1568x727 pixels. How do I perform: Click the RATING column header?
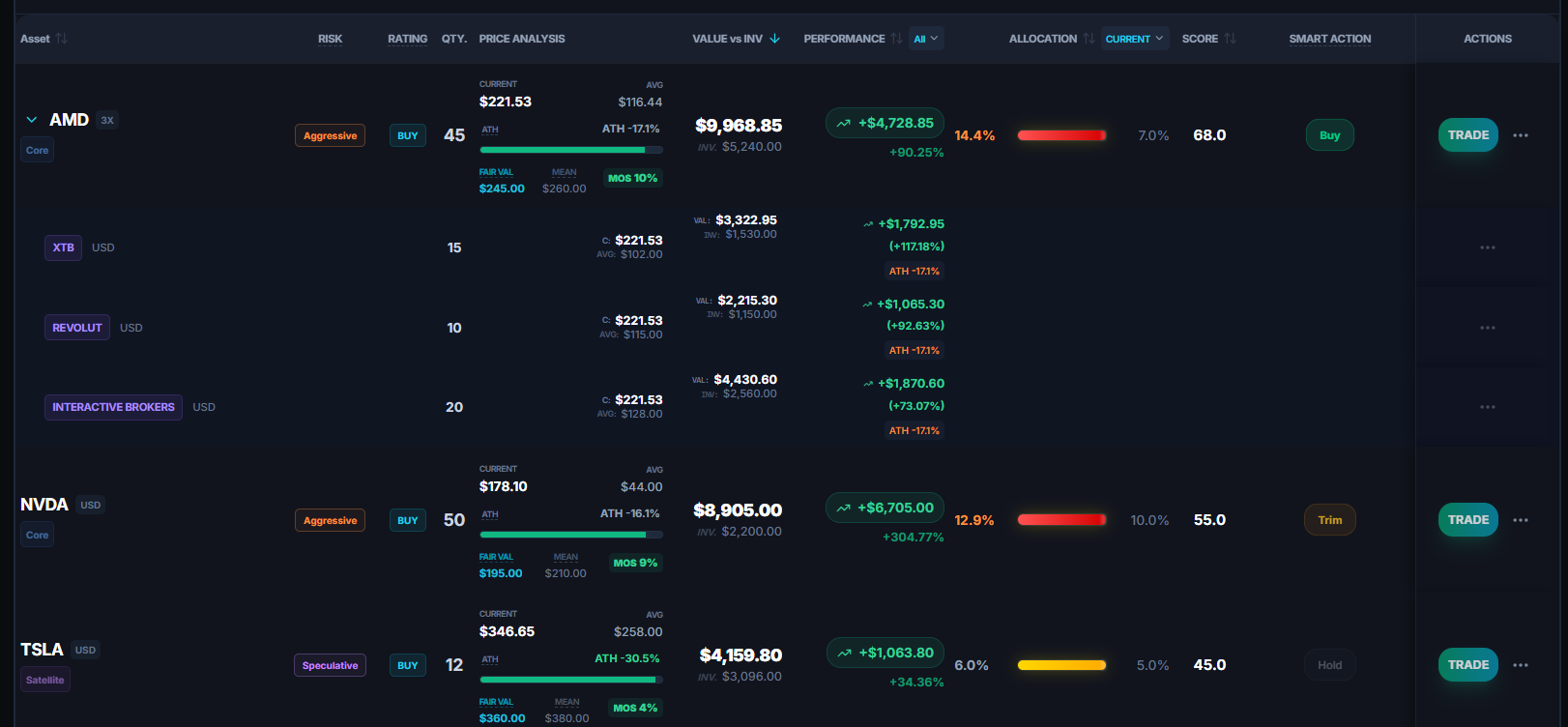point(408,39)
